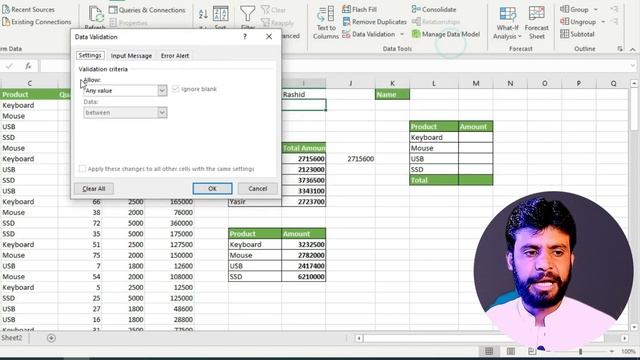640x360 pixels.
Task: Toggle Apply these changes to all other cells
Action: pos(82,169)
